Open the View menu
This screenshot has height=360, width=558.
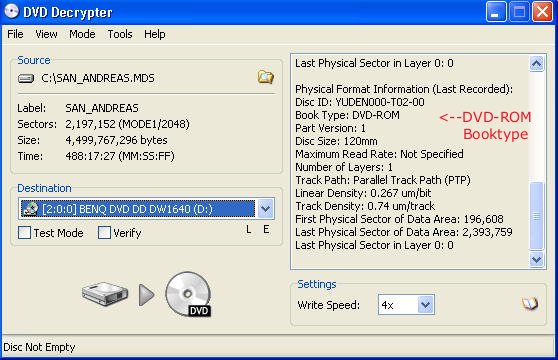(46, 34)
